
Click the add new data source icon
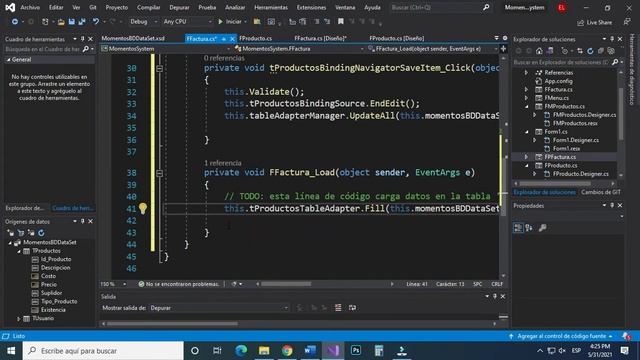(11, 233)
